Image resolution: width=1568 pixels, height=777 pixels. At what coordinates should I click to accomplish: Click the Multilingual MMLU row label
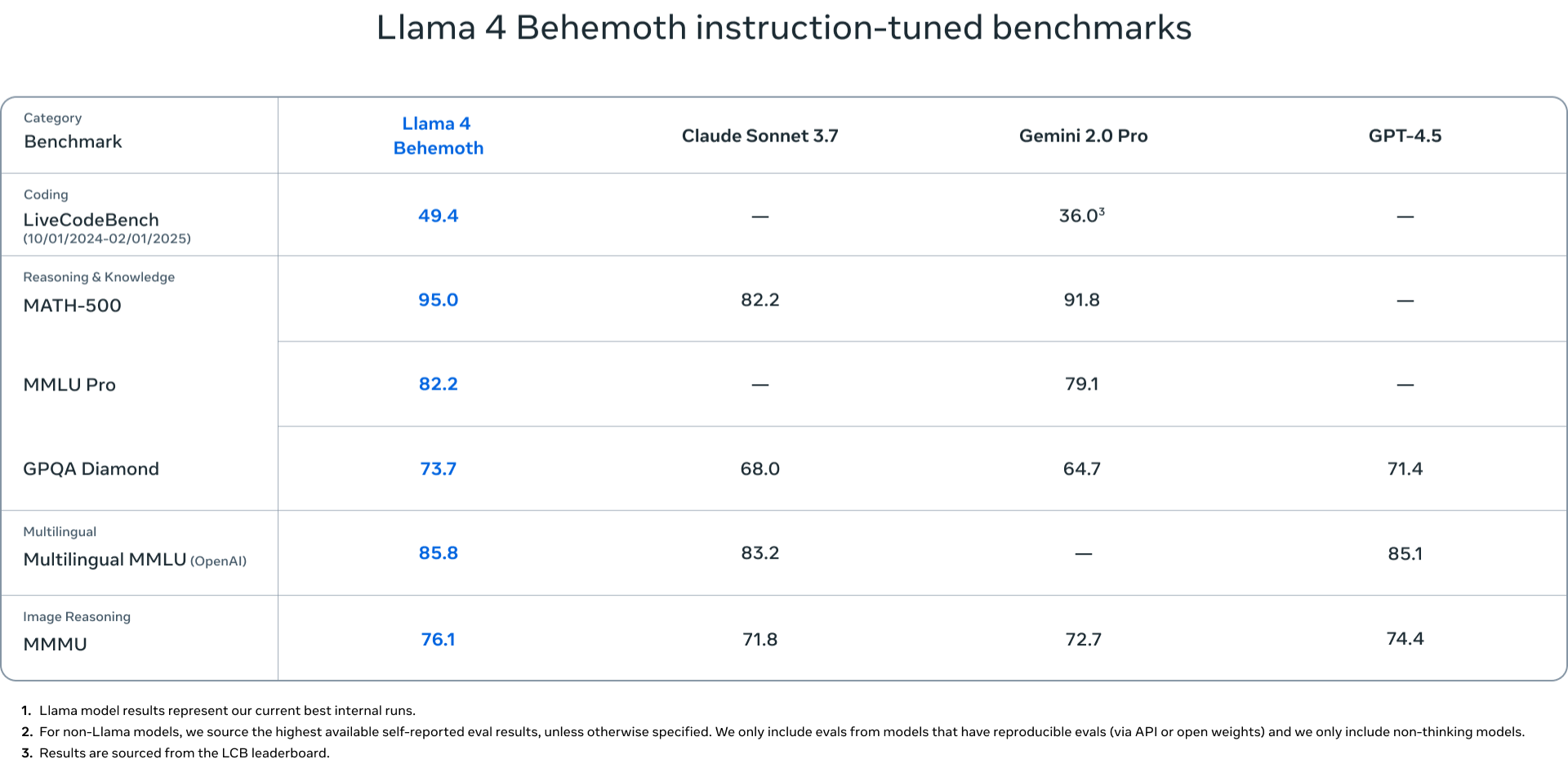tap(105, 560)
